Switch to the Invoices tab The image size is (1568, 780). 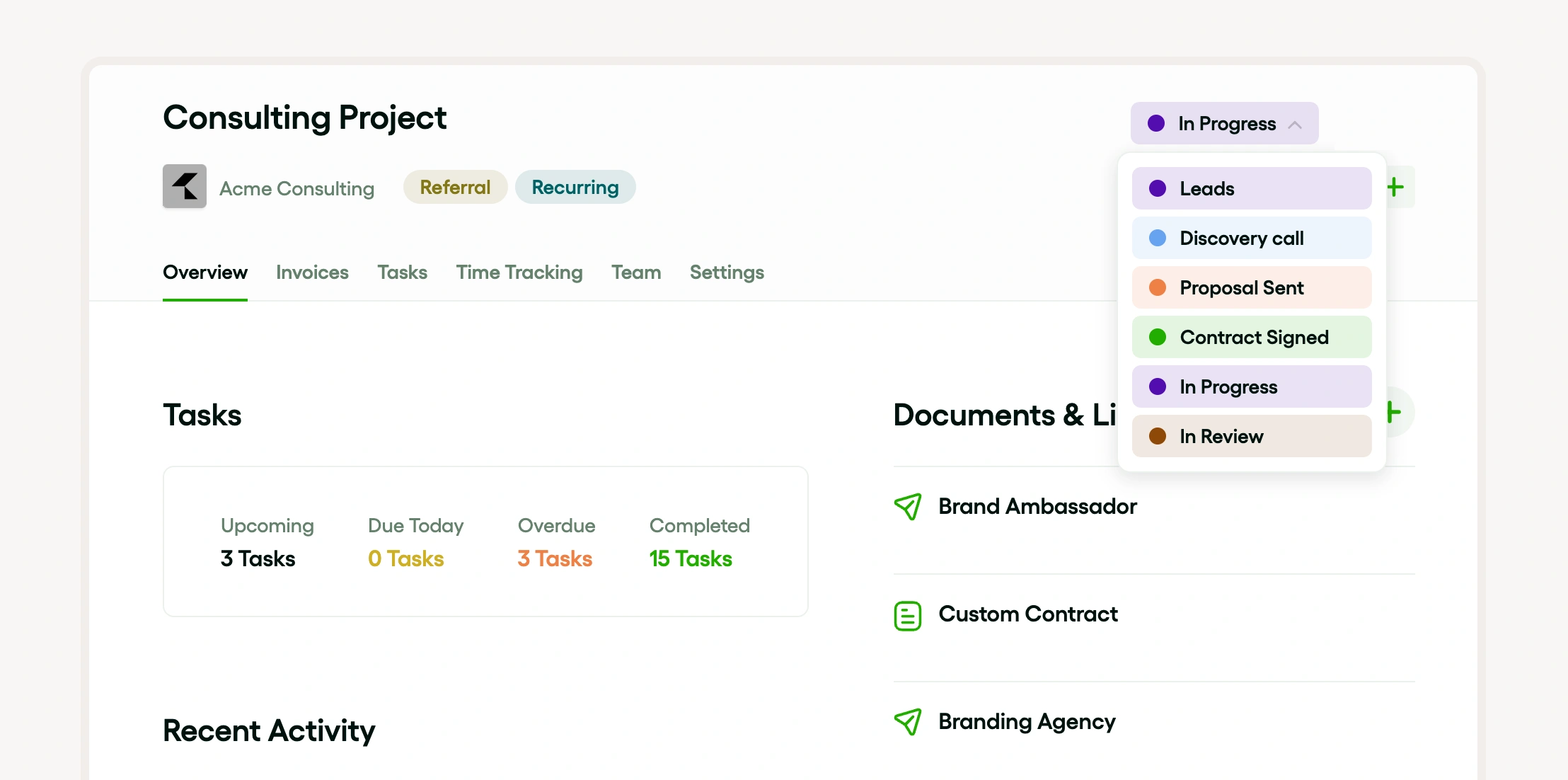pos(312,273)
